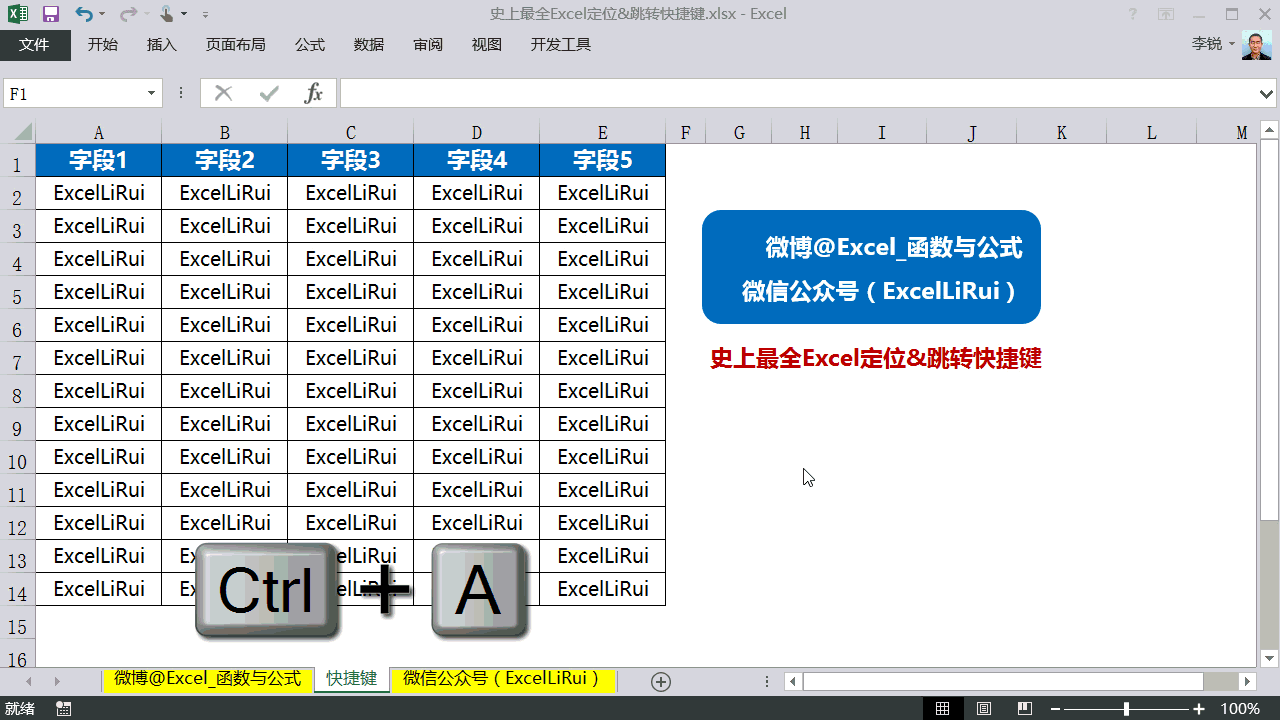This screenshot has width=1280, height=720.
Task: Switch to Page Break Preview icon
Action: pyautogui.click(x=1025, y=708)
